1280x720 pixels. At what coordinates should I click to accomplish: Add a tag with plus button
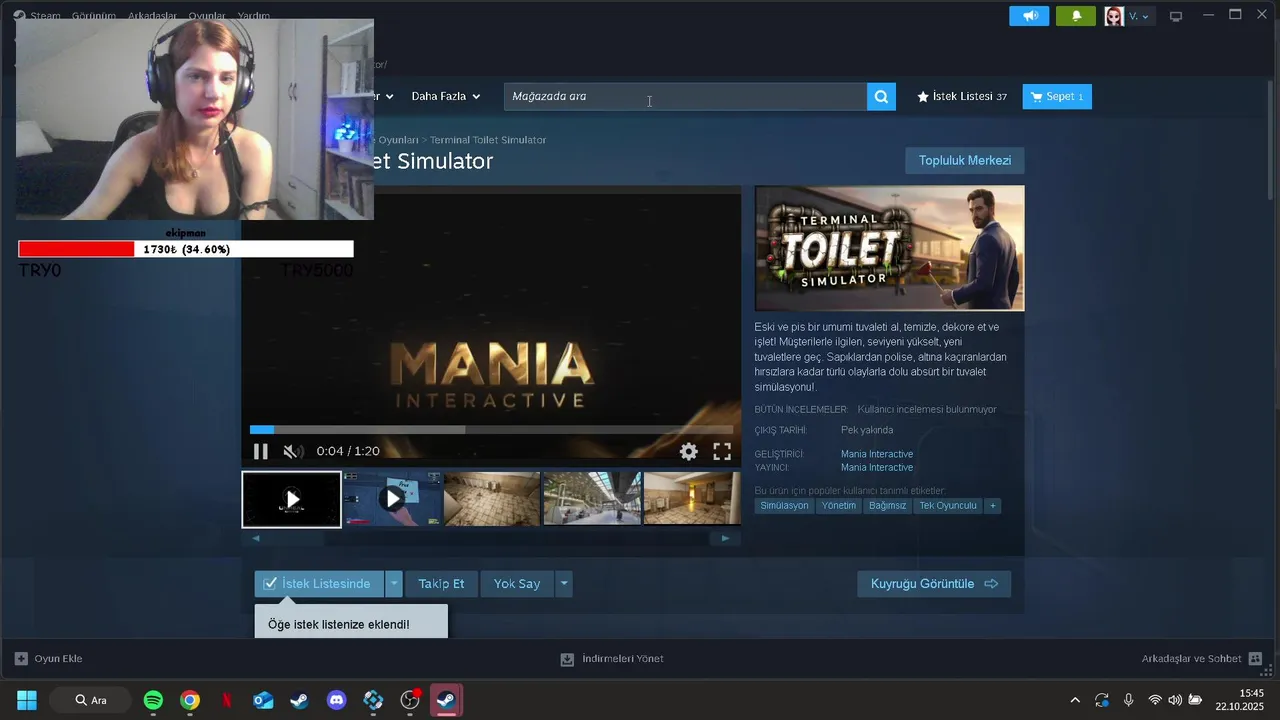tap(993, 506)
